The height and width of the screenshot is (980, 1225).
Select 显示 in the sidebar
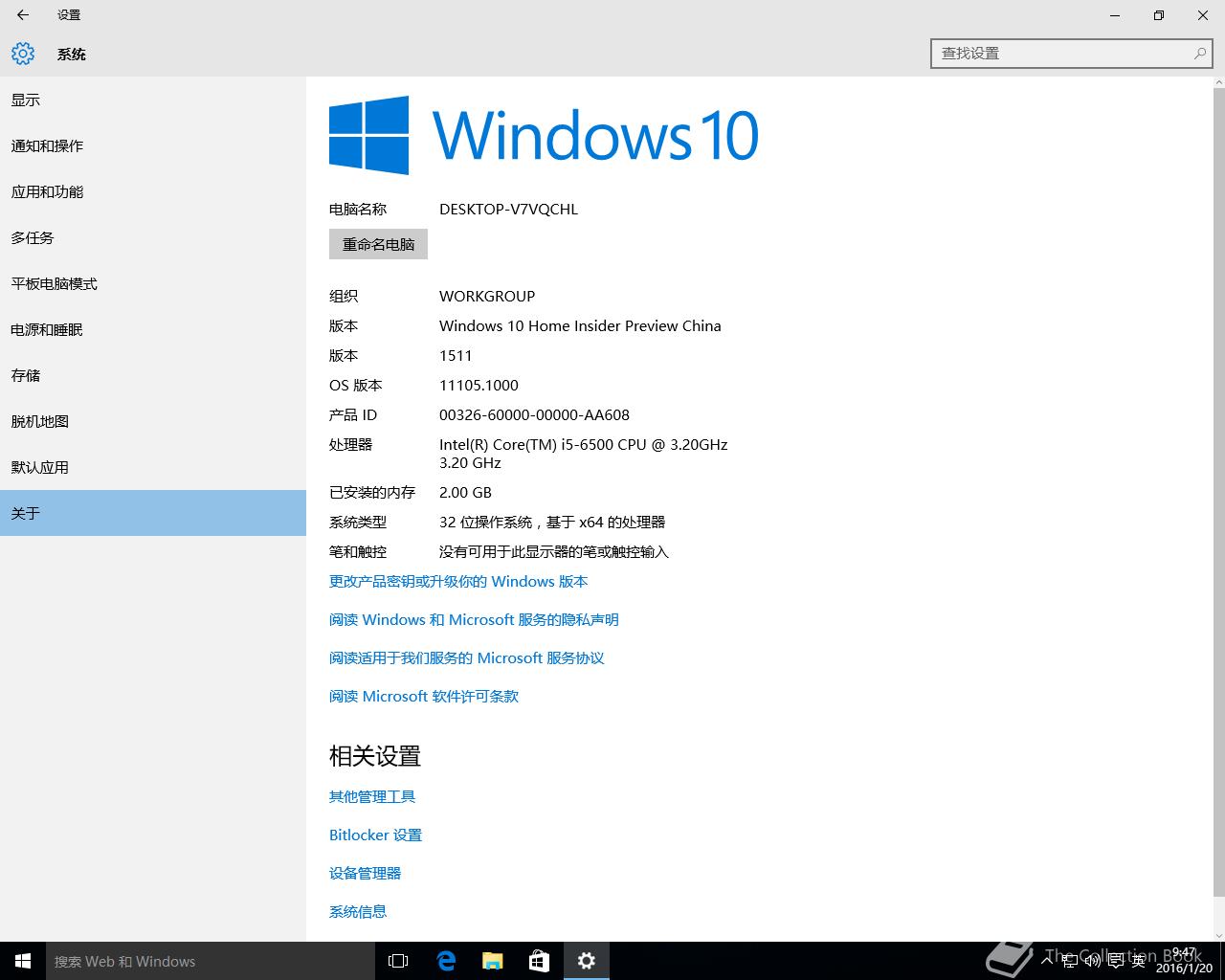coord(153,100)
